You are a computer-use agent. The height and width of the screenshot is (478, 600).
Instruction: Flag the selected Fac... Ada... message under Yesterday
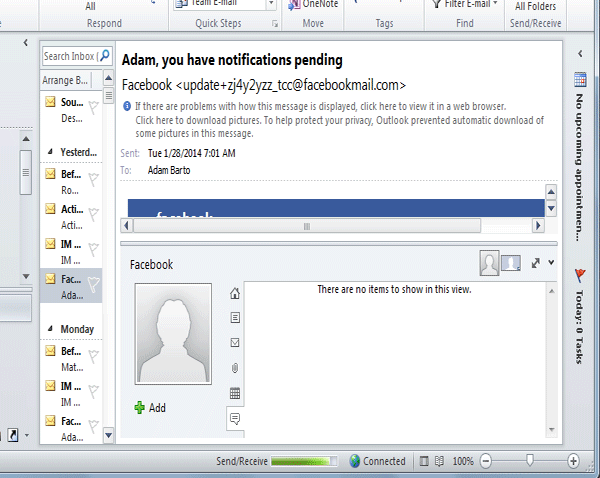click(x=93, y=284)
